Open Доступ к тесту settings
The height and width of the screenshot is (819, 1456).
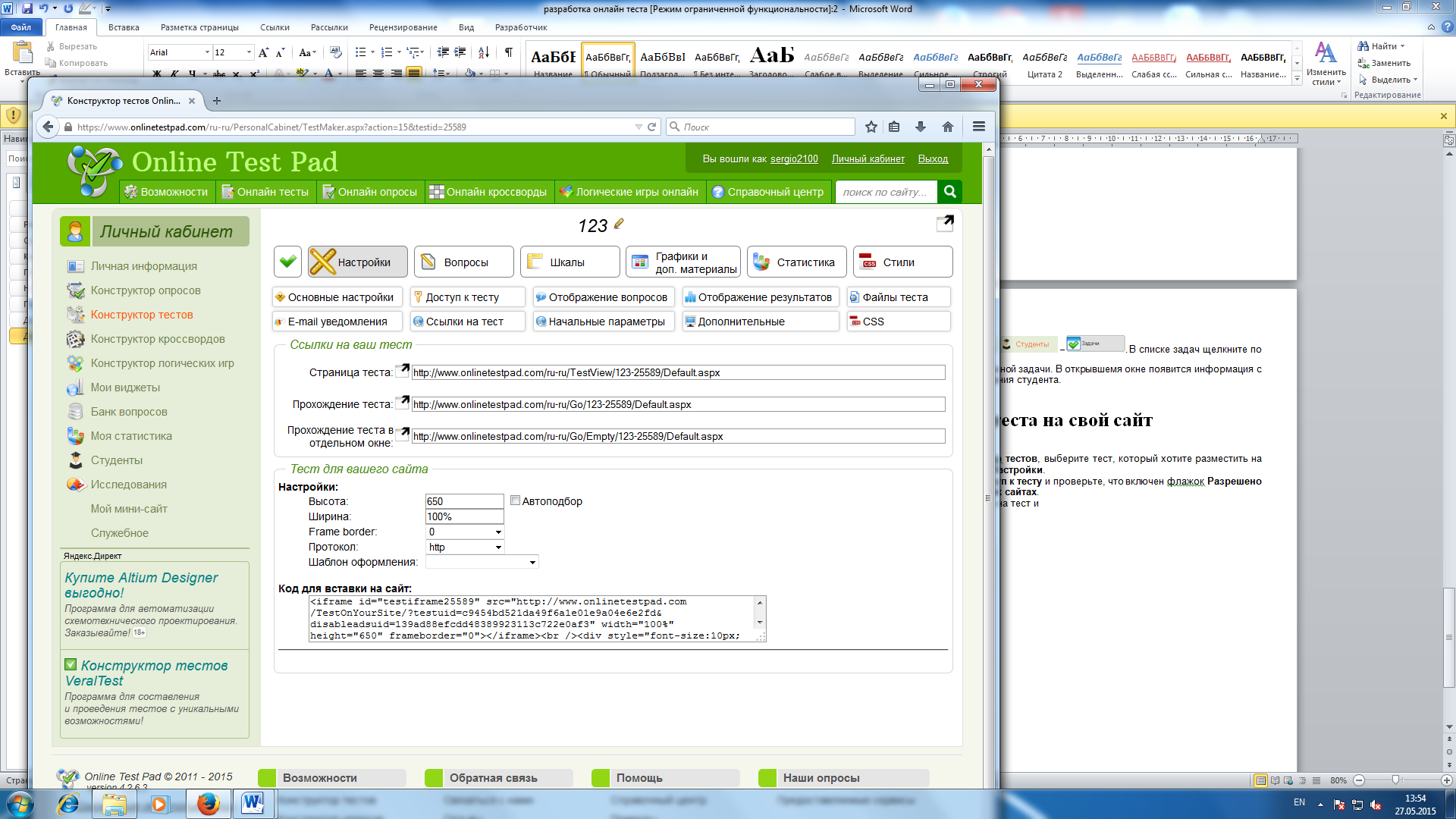click(468, 297)
